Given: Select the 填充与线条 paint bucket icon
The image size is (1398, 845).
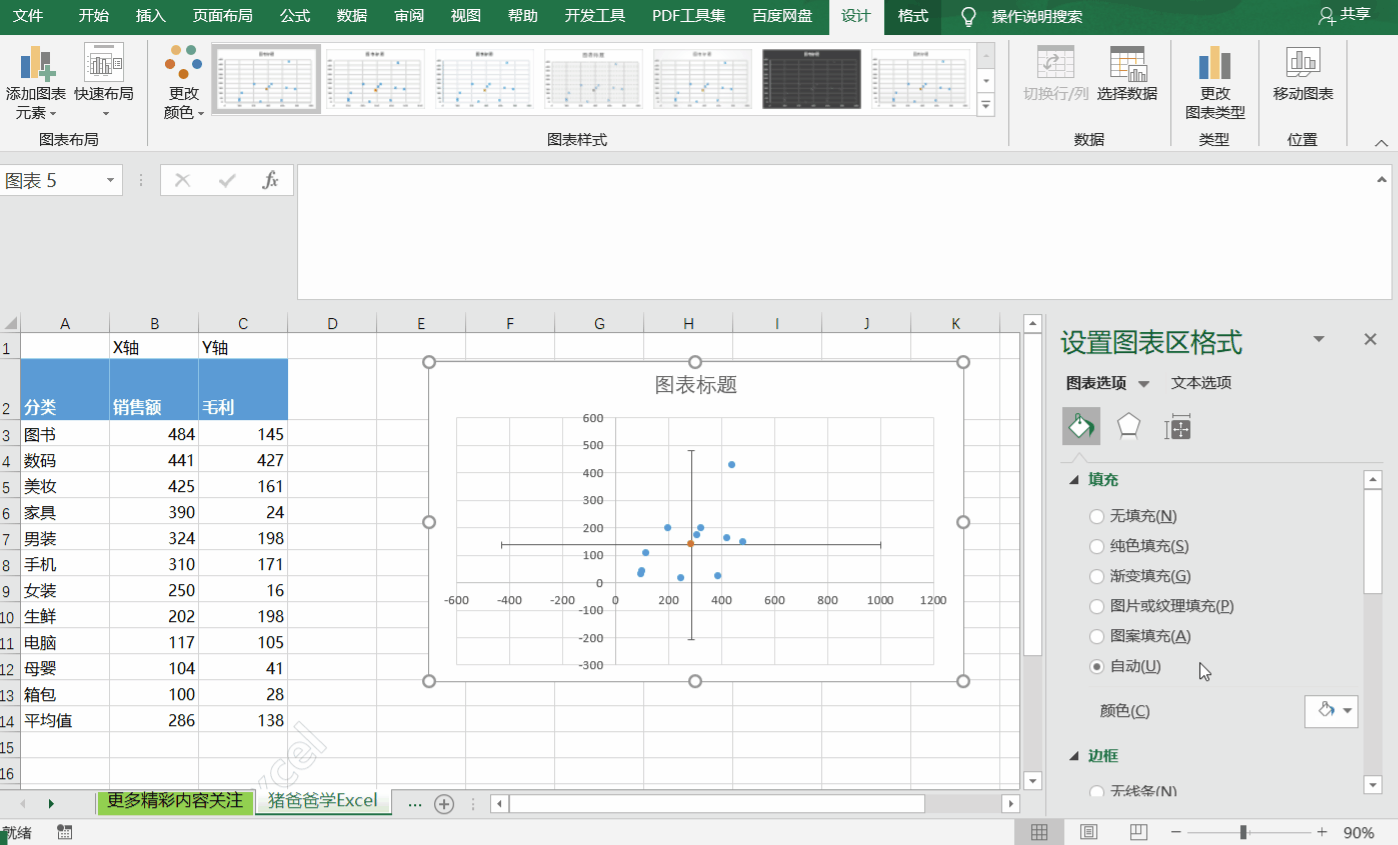Looking at the screenshot, I should coord(1081,426).
